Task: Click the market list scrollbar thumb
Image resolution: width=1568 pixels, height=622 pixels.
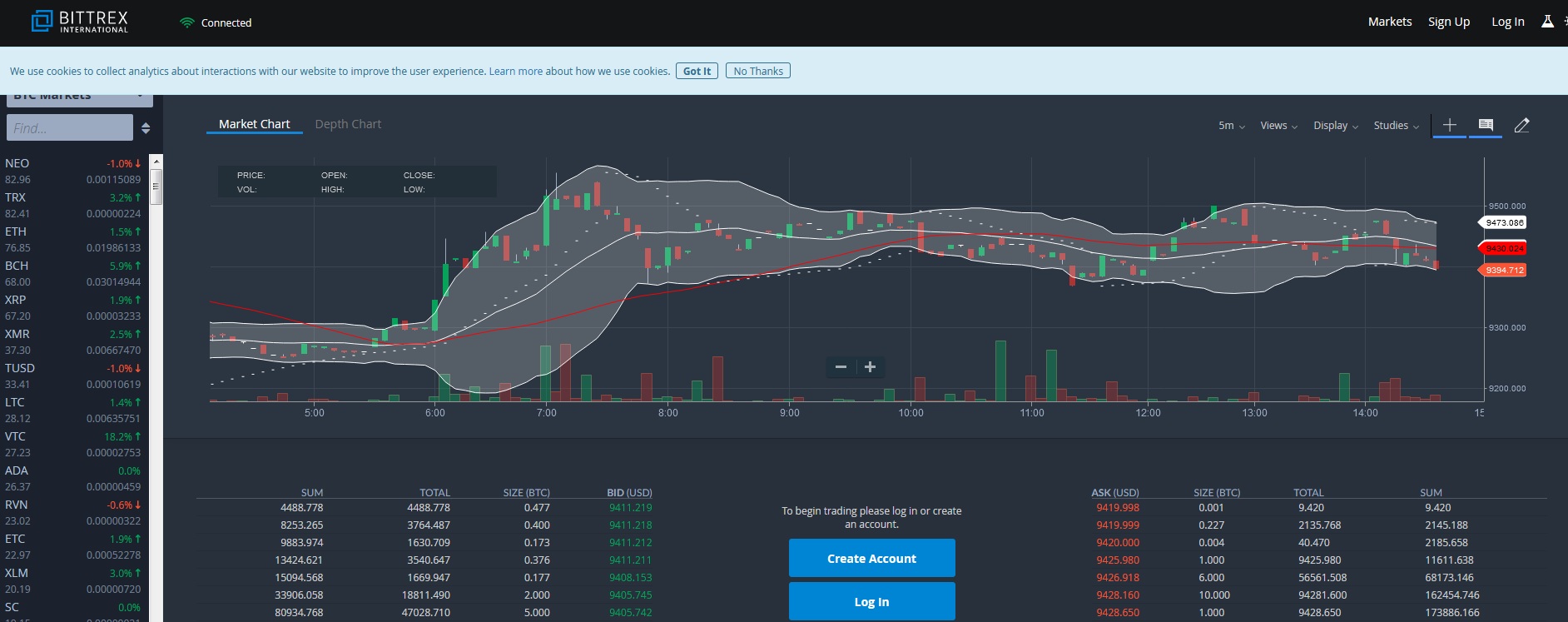Action: click(156, 186)
